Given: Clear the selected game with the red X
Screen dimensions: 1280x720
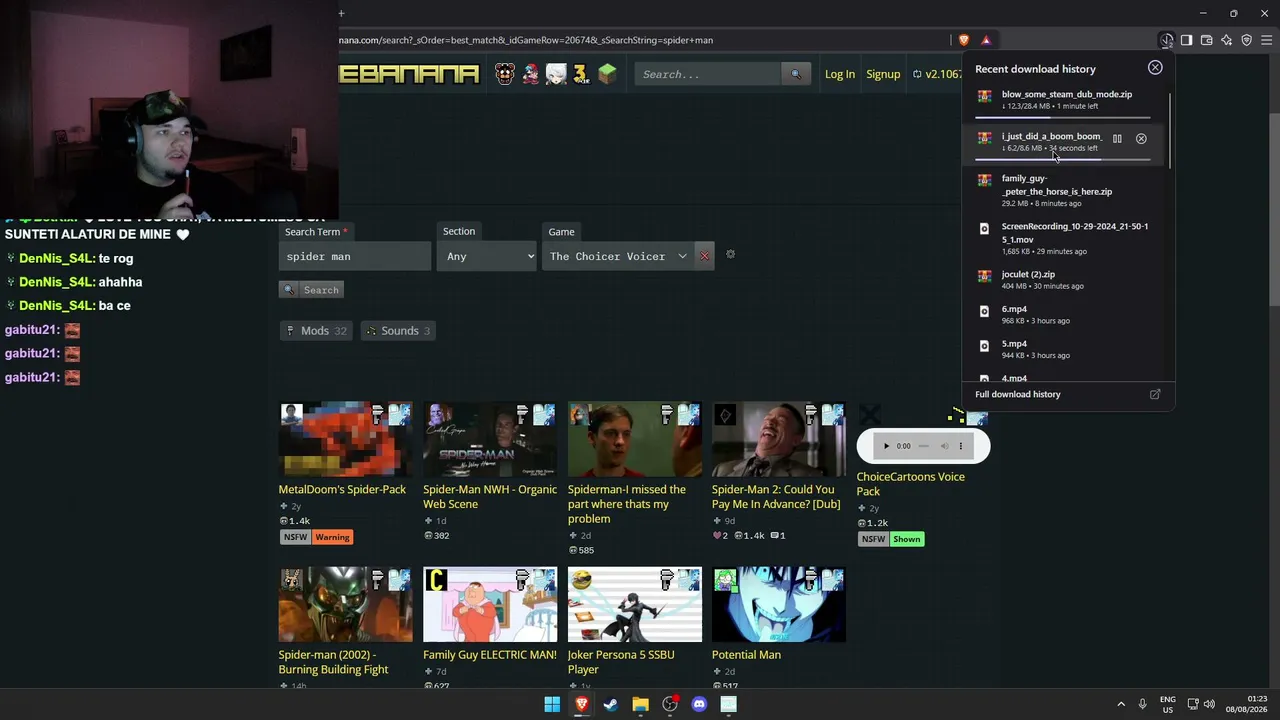Looking at the screenshot, I should click(x=704, y=256).
